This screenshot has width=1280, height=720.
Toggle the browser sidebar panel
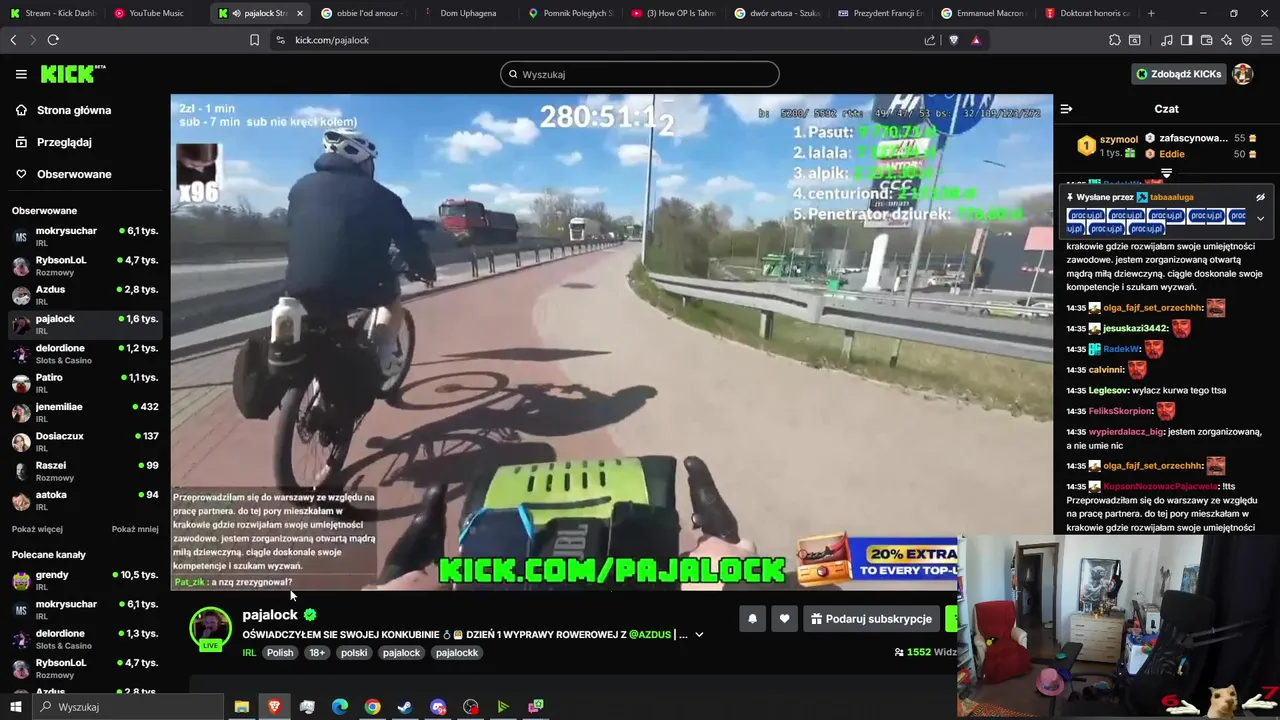(1186, 40)
